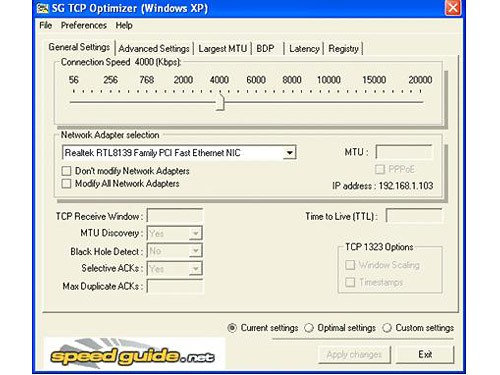Viewport: 500px width, 375px height.
Task: Switch to the General Settings tab
Action: 79,47
